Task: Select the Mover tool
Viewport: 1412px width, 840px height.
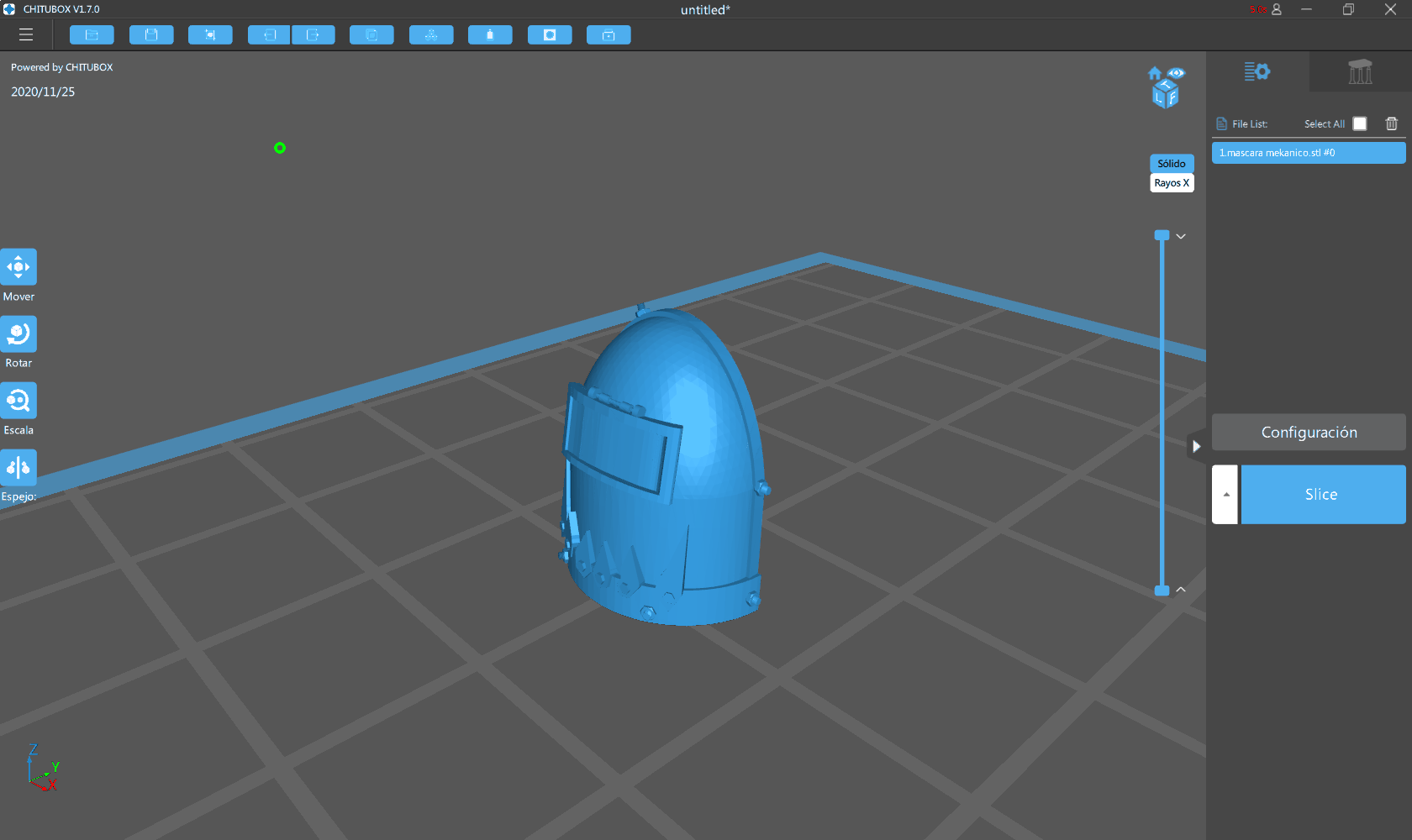Action: [18, 267]
